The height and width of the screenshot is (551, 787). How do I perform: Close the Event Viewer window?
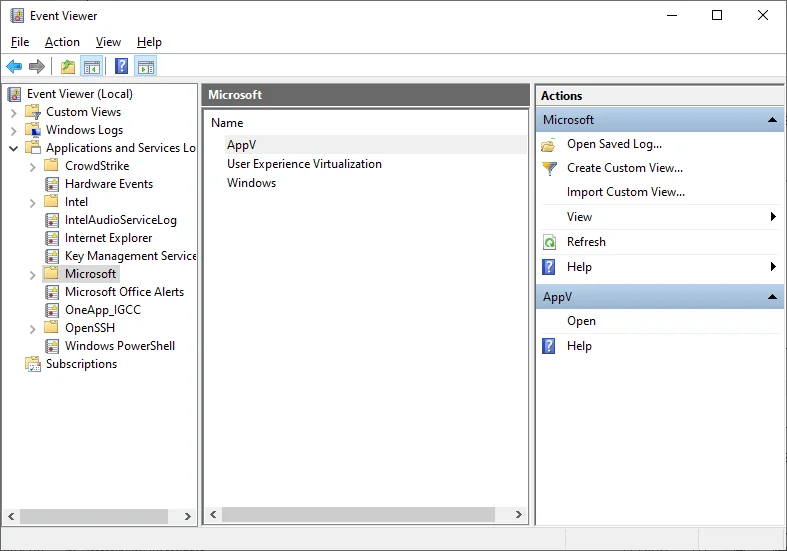763,16
